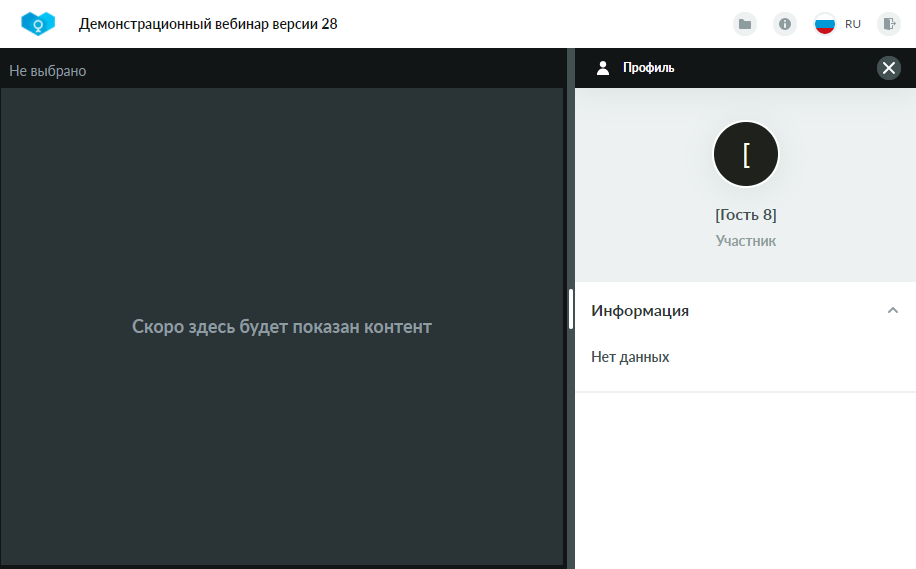Click the [Гость 8] user name
Screen dimensions: 916x569
[x=746, y=215]
